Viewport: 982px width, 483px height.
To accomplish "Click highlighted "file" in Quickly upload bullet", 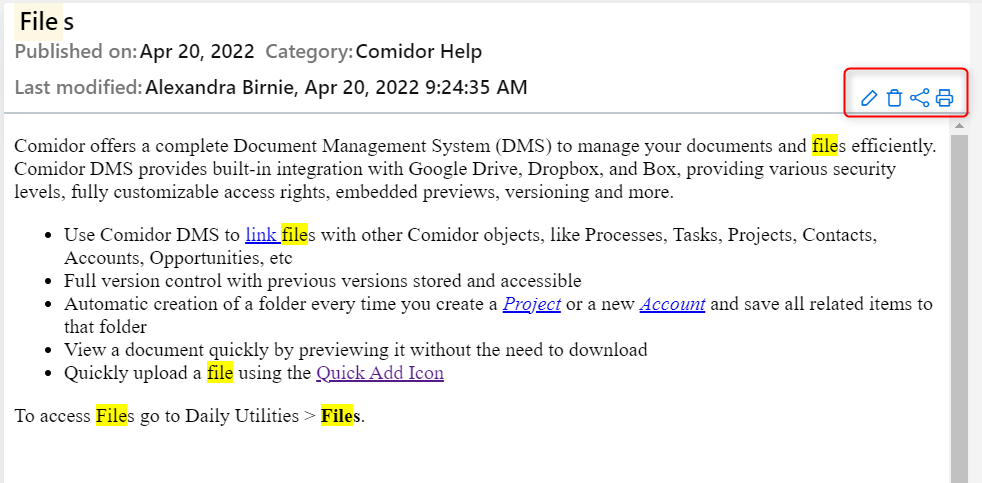I will pos(220,373).
